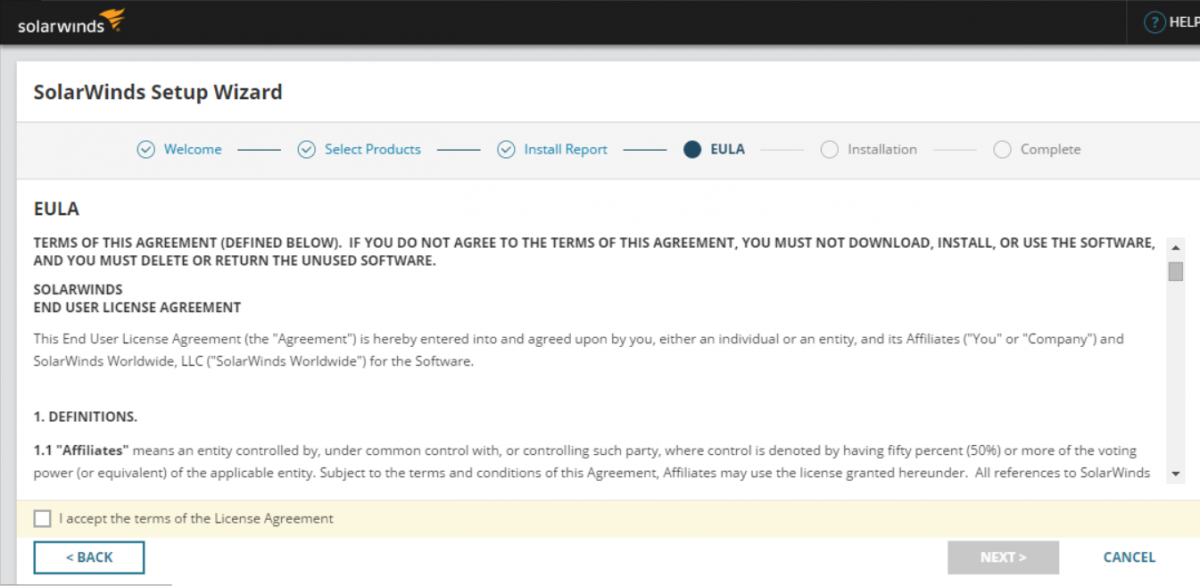Go to the Welcome step label
This screenshot has width=1200, height=586.
(193, 150)
